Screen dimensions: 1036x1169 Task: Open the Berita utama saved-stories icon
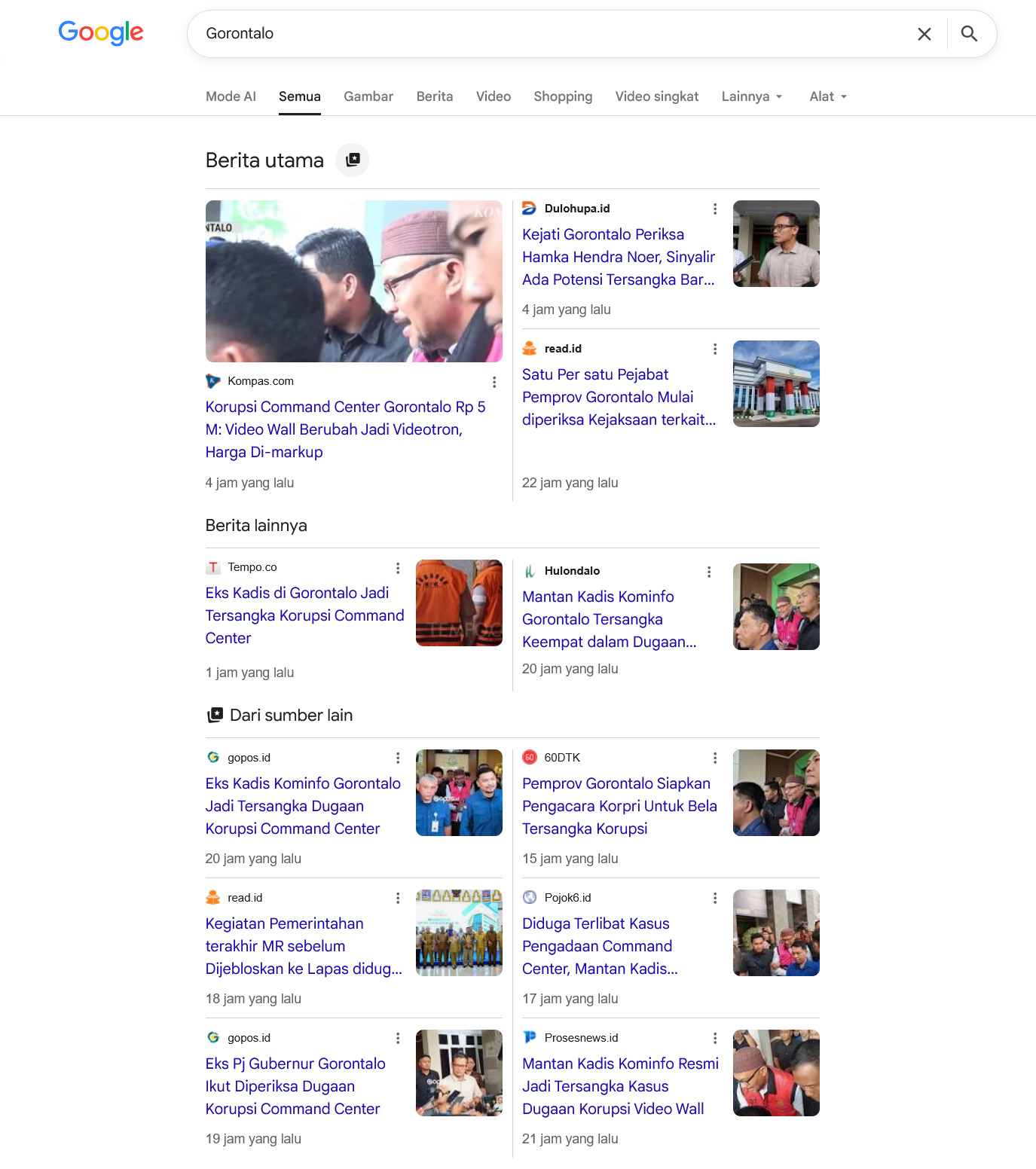(352, 160)
